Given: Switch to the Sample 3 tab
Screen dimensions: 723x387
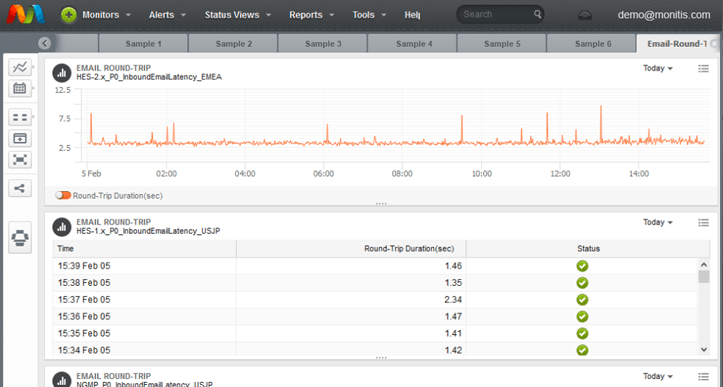Looking at the screenshot, I should click(323, 44).
